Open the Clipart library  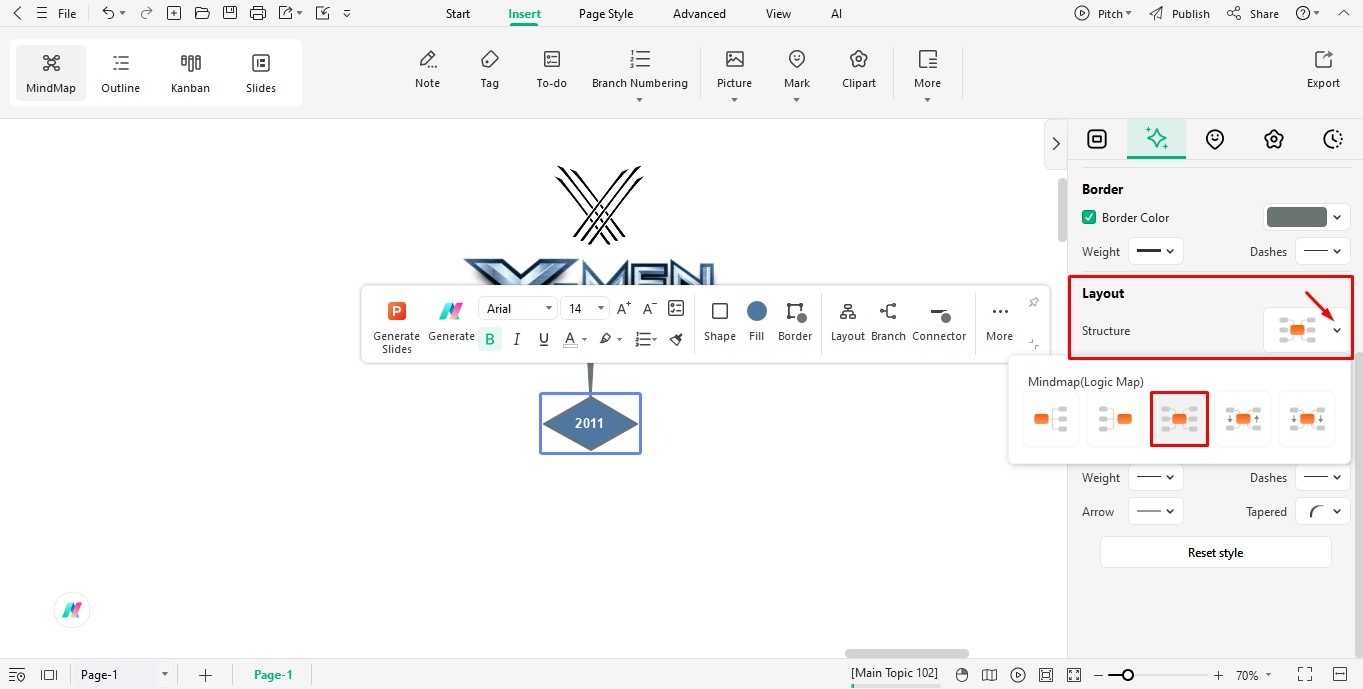pyautogui.click(x=859, y=70)
